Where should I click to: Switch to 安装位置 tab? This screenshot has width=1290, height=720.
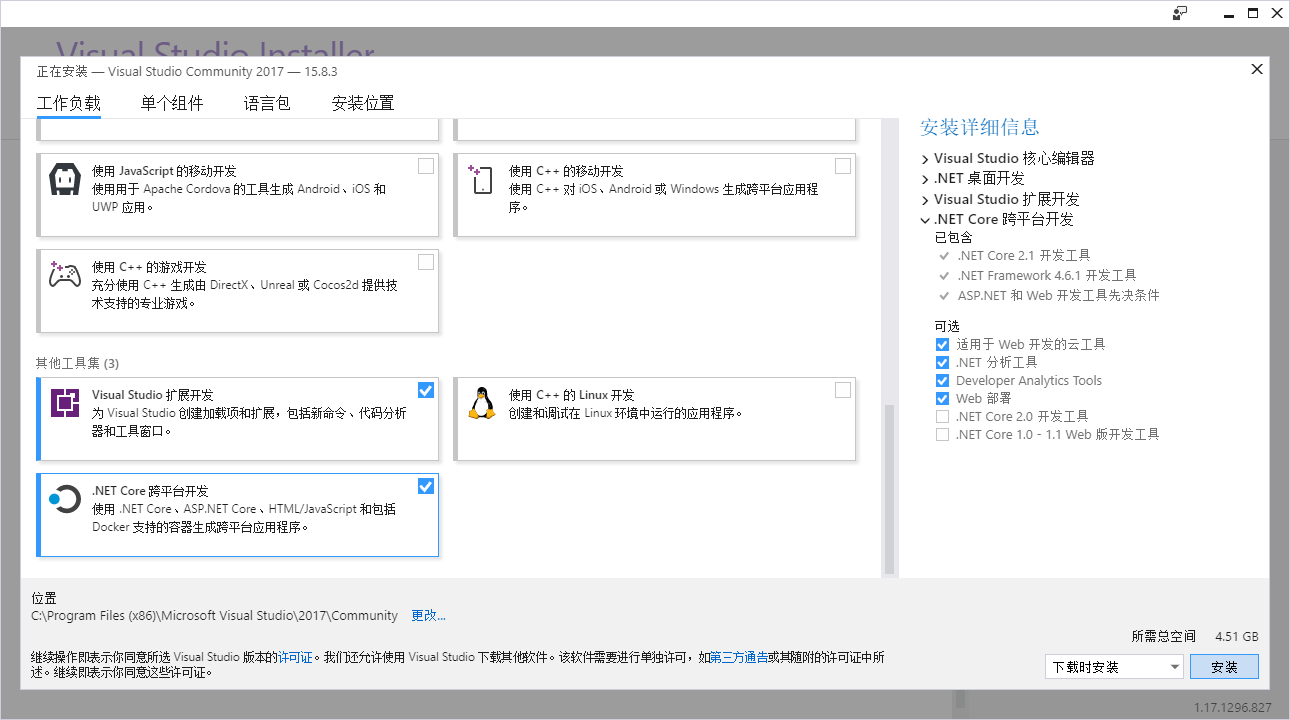(363, 103)
